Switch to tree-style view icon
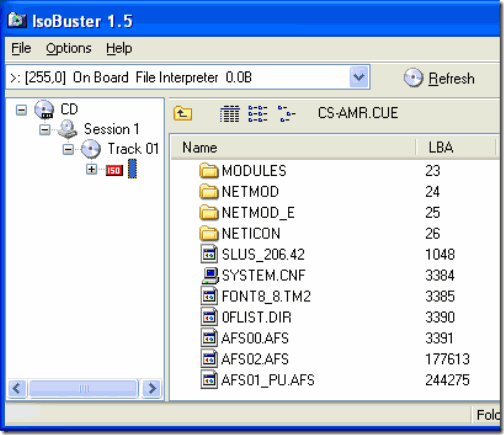This screenshot has width=504, height=435. [286, 114]
